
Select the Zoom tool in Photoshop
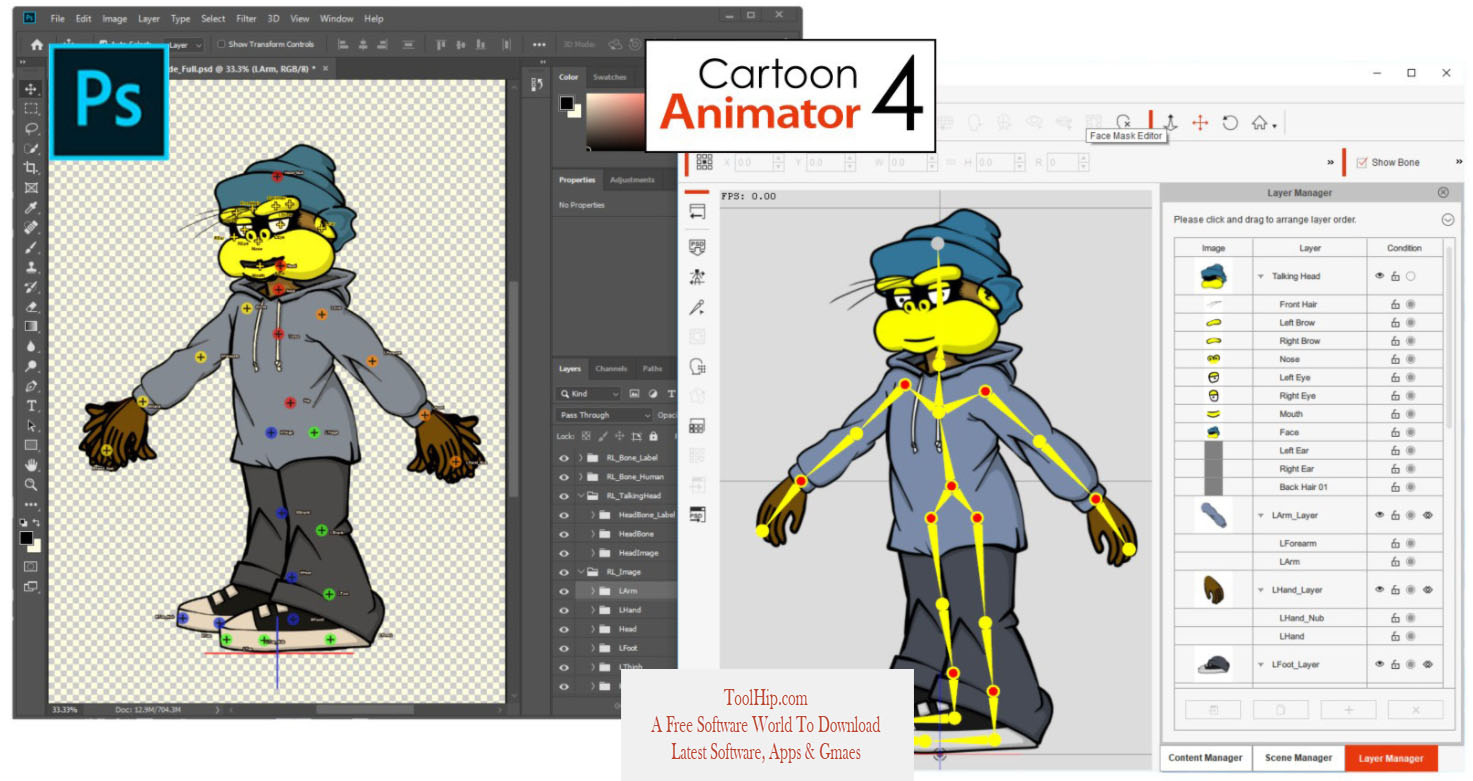click(31, 485)
